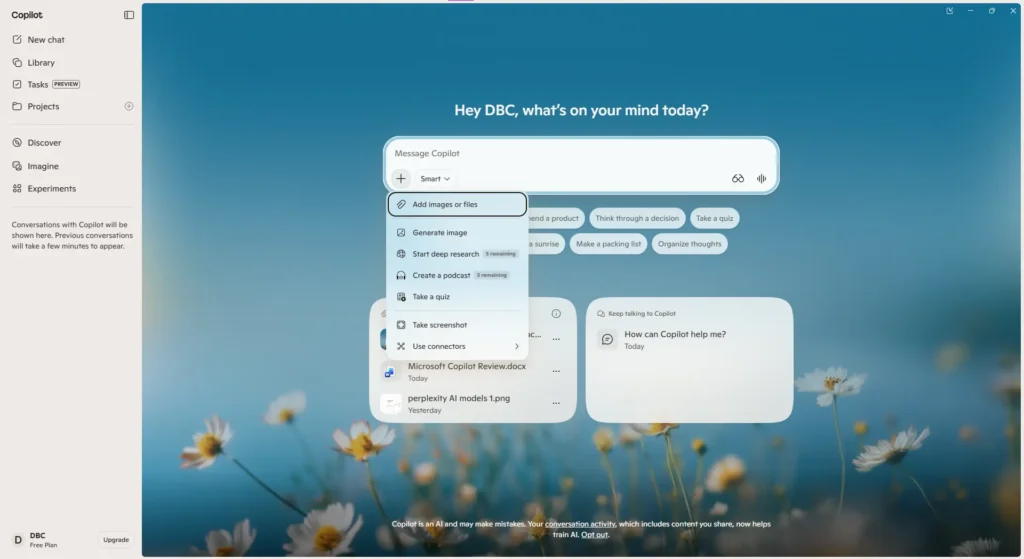Select Take screenshot menu entry

(x=457, y=325)
